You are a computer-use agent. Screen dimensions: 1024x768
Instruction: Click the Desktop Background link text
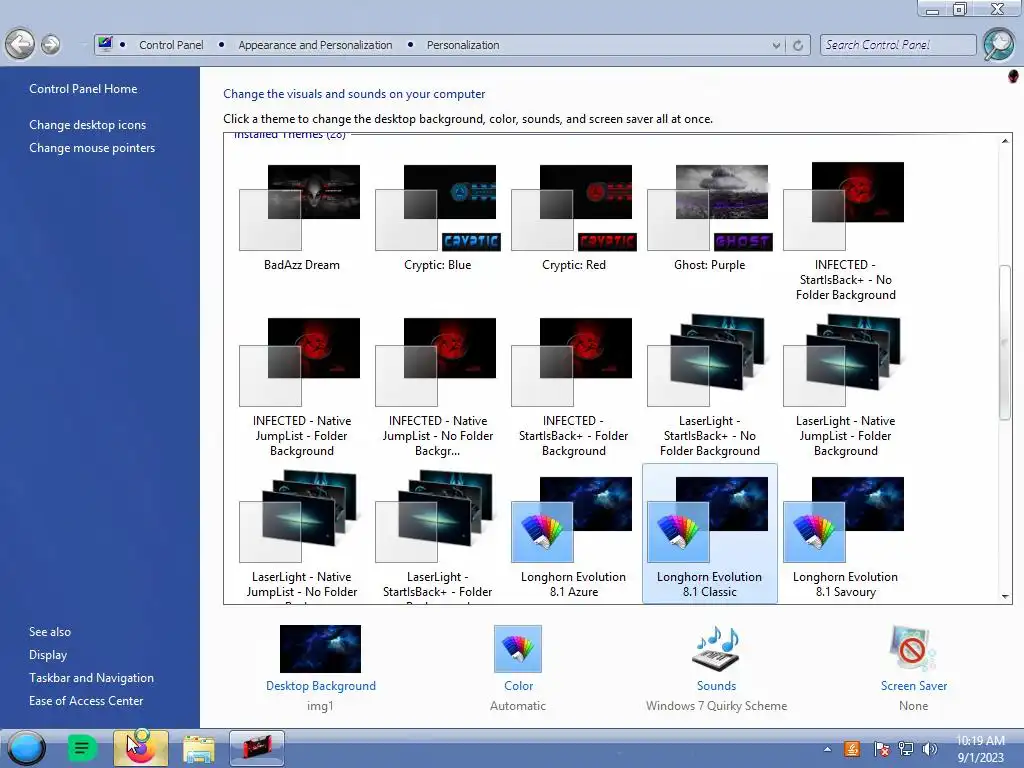[321, 686]
